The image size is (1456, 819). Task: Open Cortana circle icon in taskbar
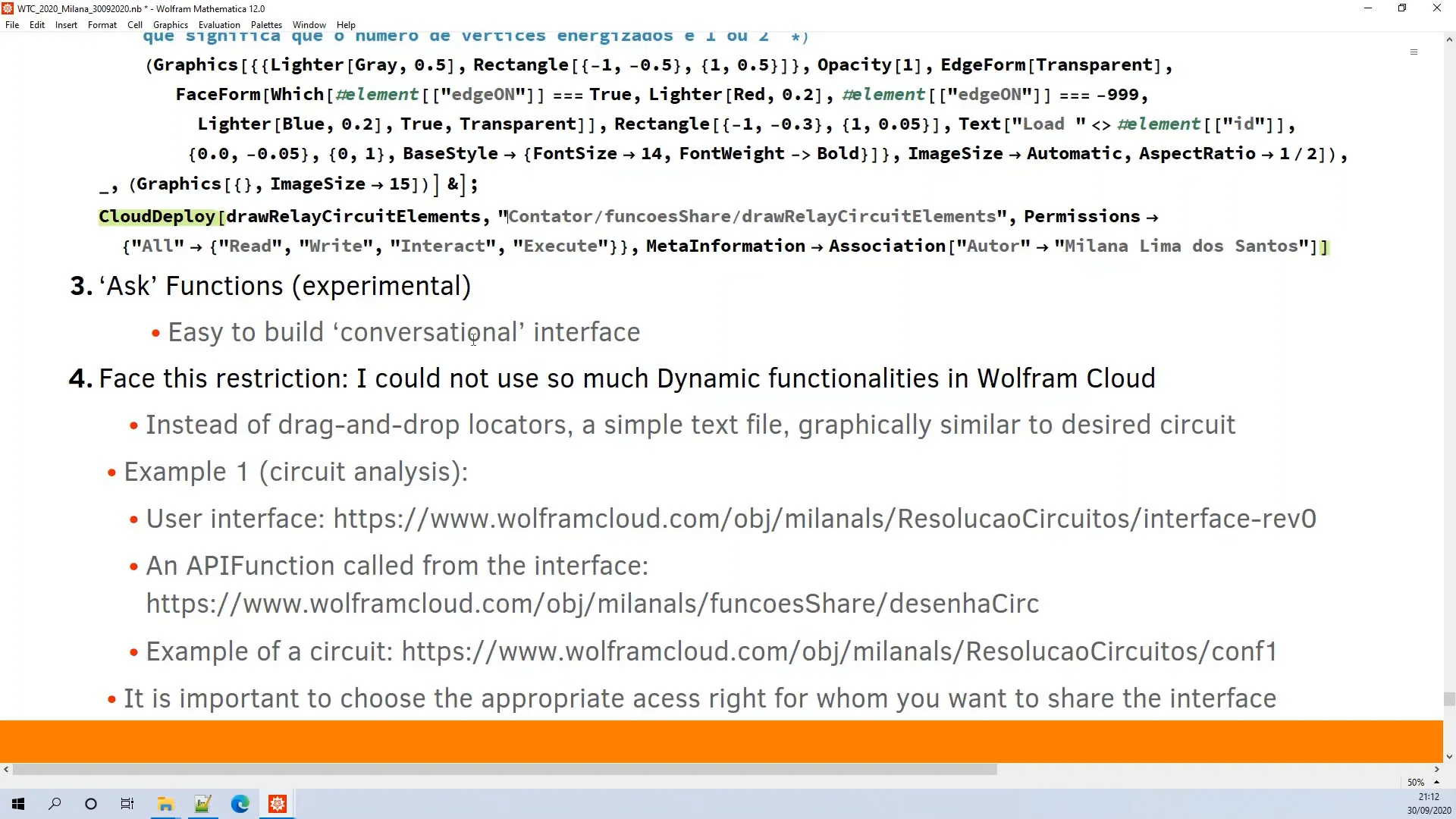91,804
